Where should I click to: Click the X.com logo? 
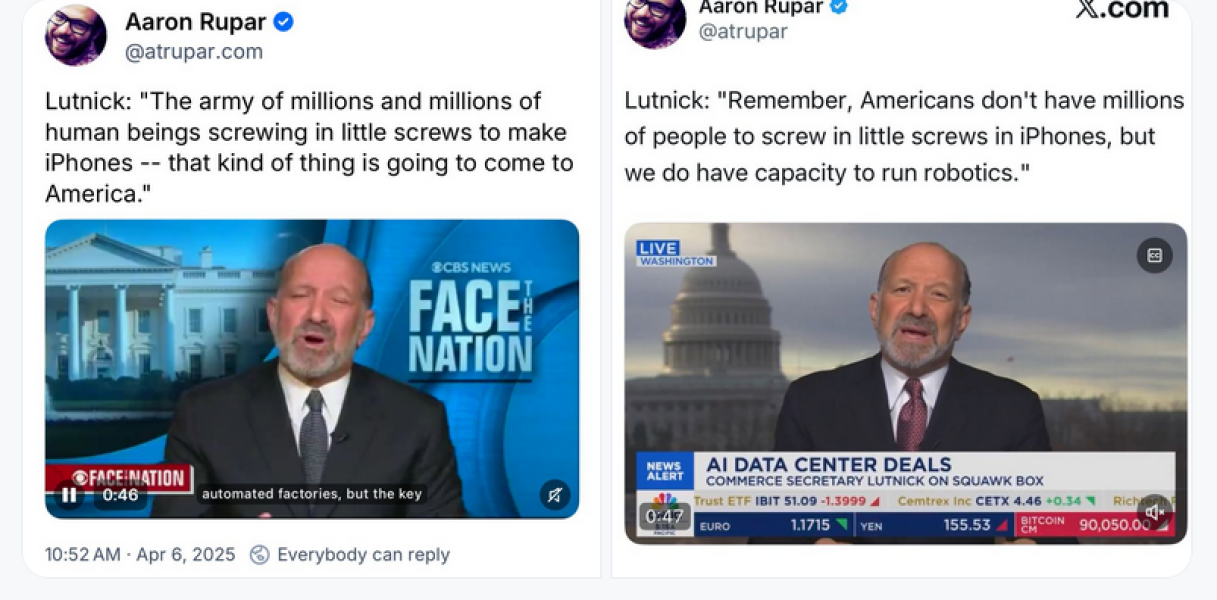pyautogui.click(x=1122, y=9)
